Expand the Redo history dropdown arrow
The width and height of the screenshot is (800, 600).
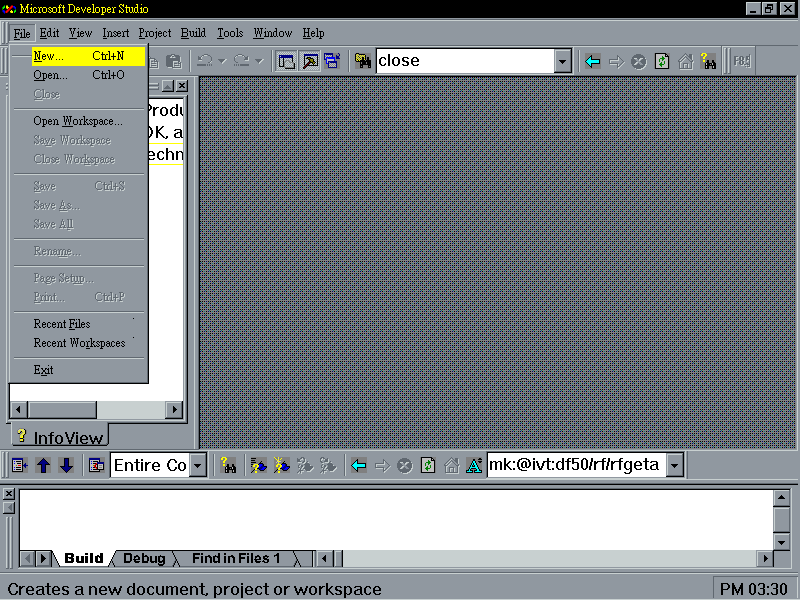[259, 61]
